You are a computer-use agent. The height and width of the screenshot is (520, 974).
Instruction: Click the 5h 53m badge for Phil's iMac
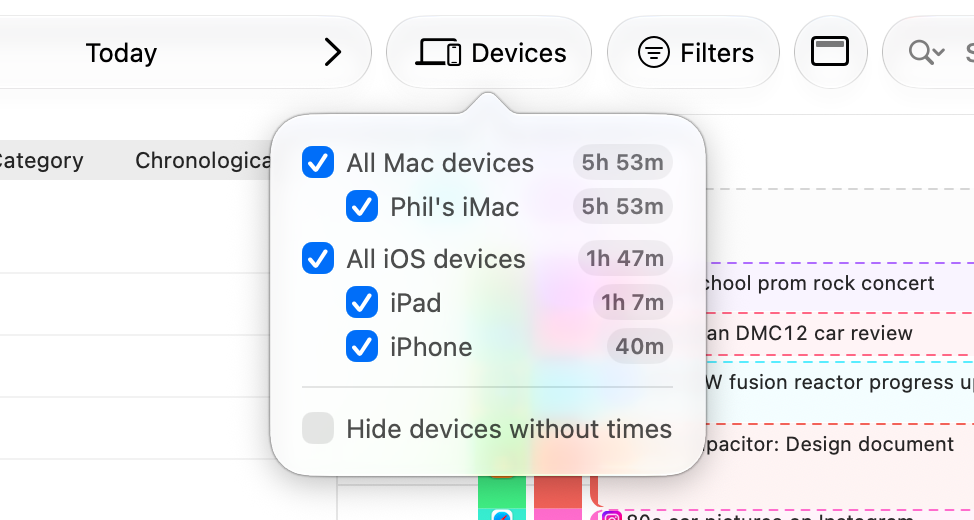tap(622, 206)
